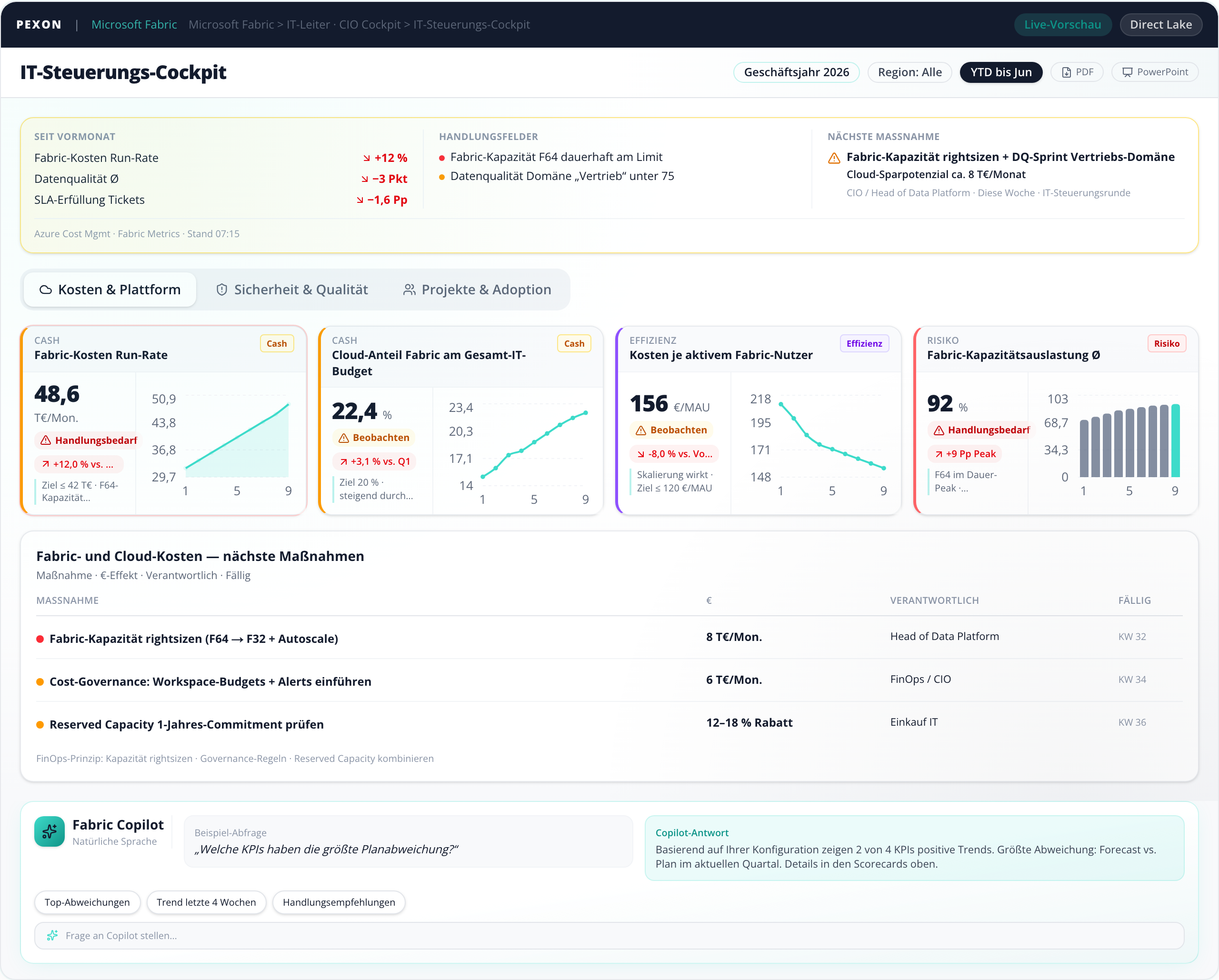Click the Trend letzte 4 Wochen chip
The width and height of the screenshot is (1219, 980).
coord(206,902)
